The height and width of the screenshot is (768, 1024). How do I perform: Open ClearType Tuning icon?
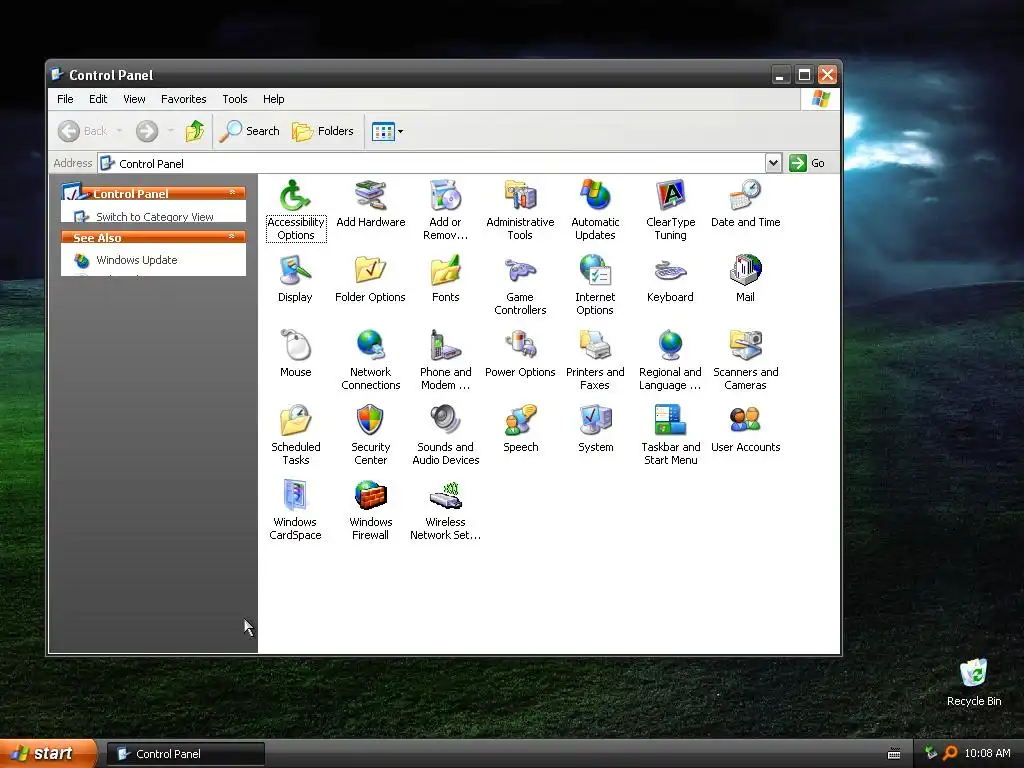tap(670, 195)
